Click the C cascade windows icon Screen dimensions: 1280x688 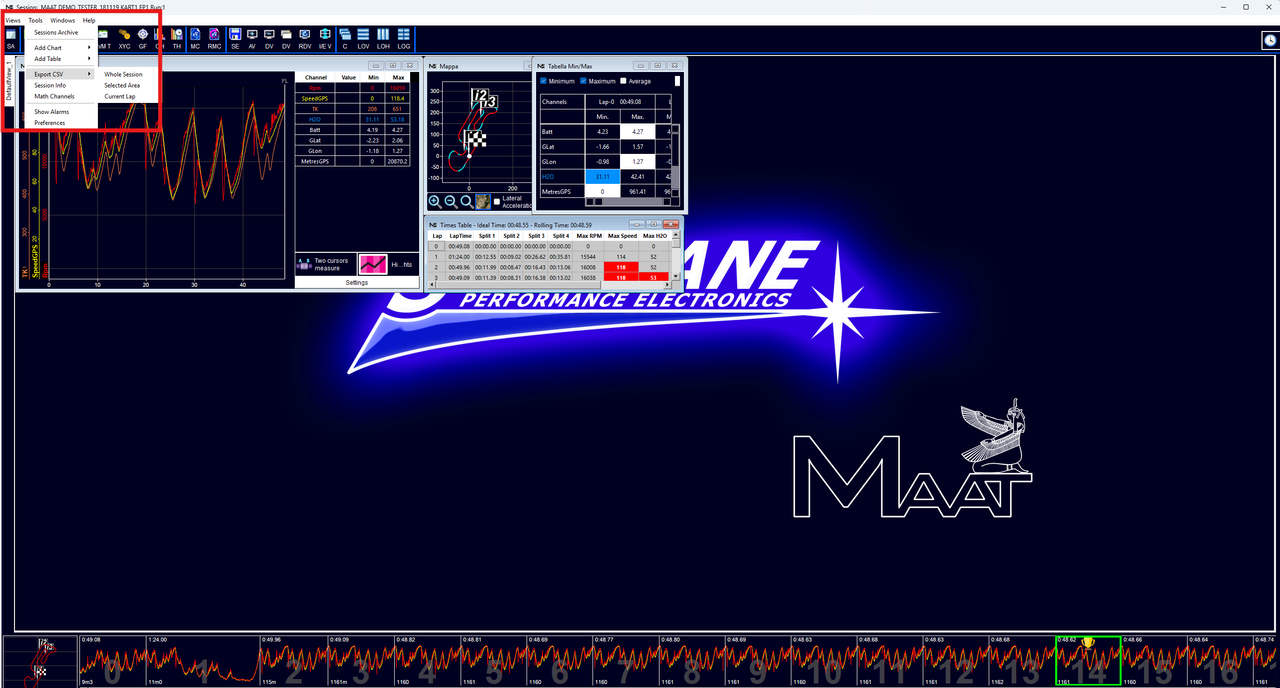coord(345,39)
